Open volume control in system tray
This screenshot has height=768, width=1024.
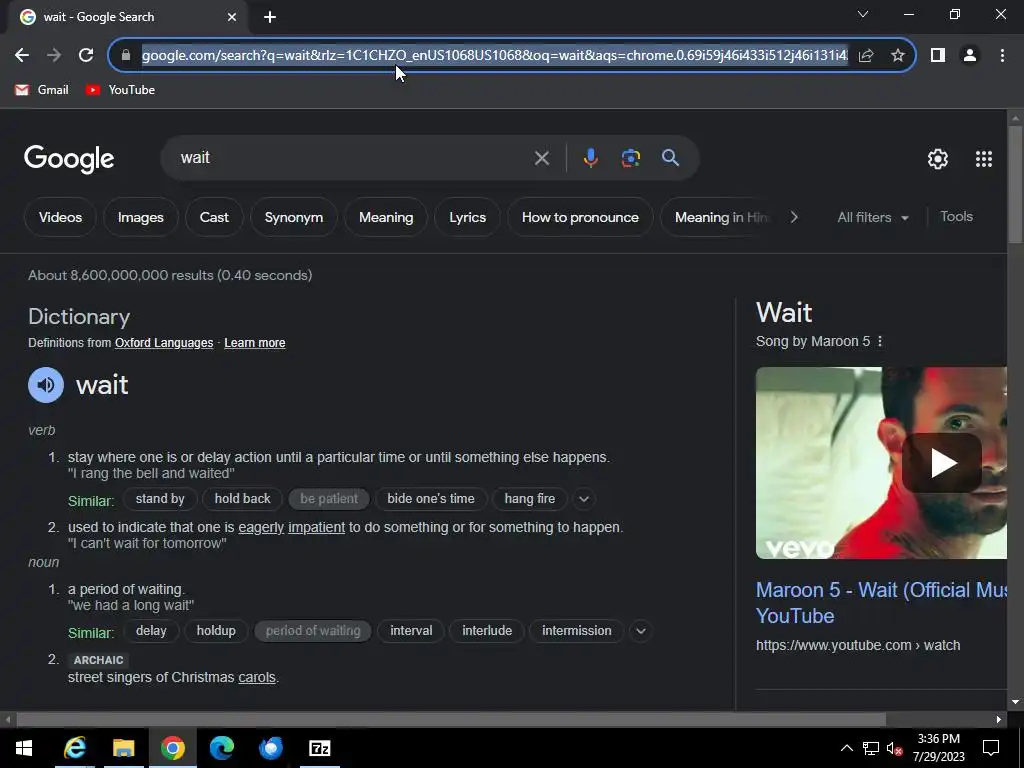pyautogui.click(x=894, y=748)
